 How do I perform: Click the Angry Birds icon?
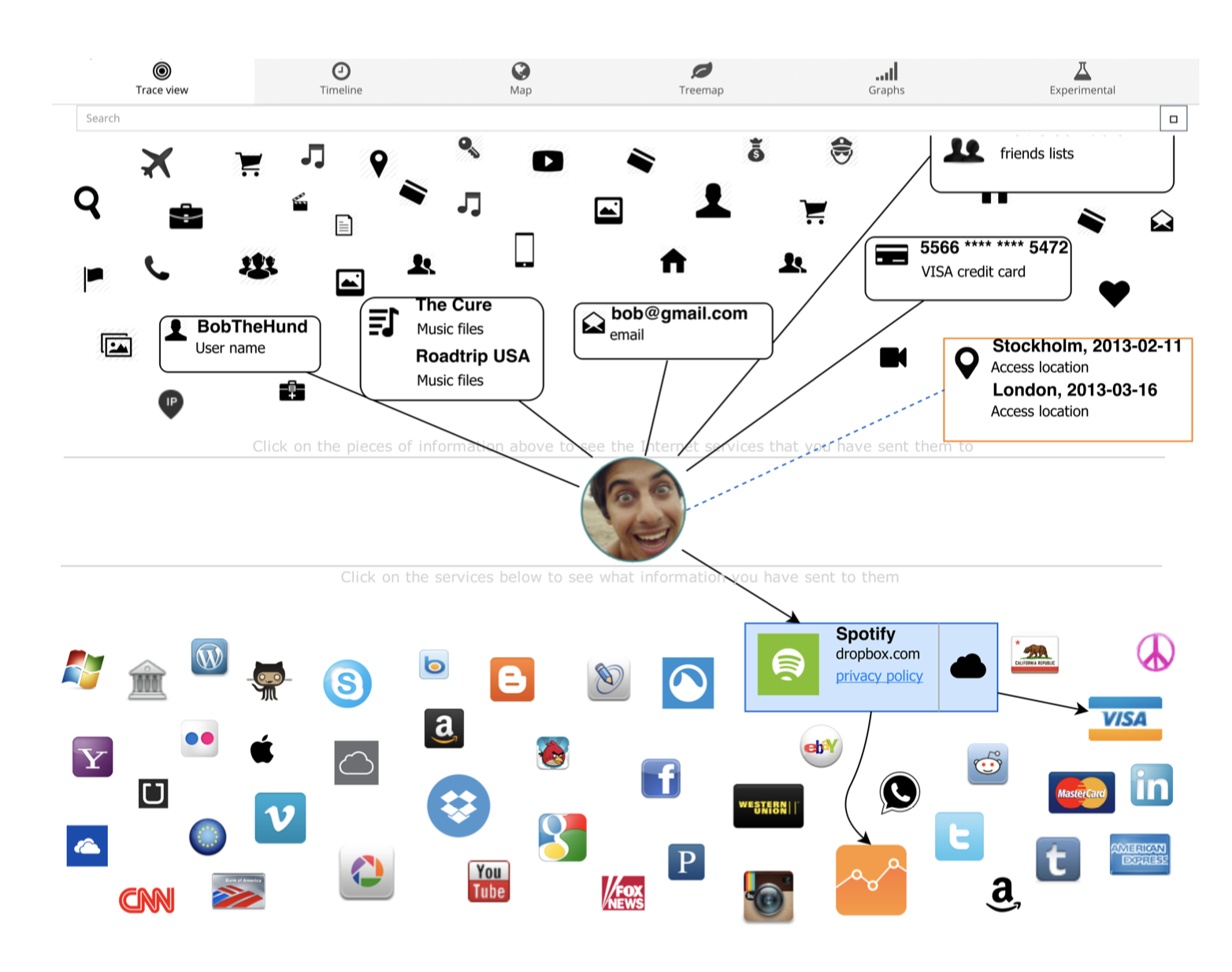[553, 754]
